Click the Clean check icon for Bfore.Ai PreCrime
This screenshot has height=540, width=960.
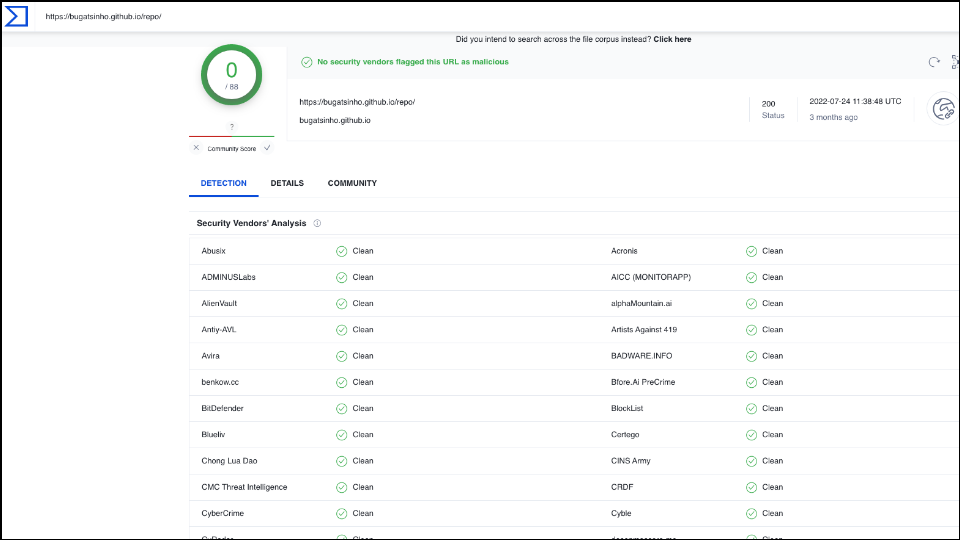click(x=751, y=383)
